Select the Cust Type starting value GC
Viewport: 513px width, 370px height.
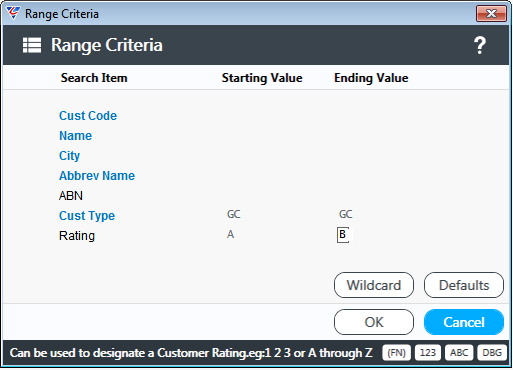(234, 214)
